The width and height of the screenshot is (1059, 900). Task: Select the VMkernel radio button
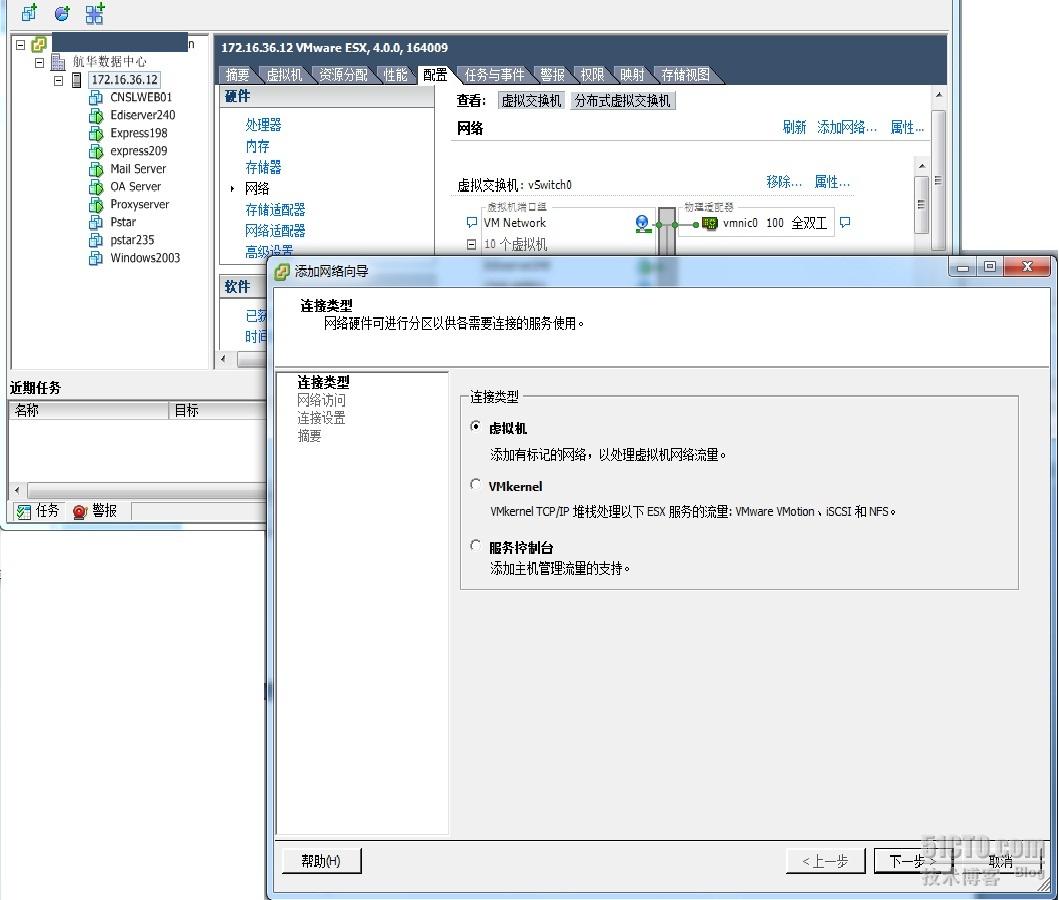tap(476, 485)
